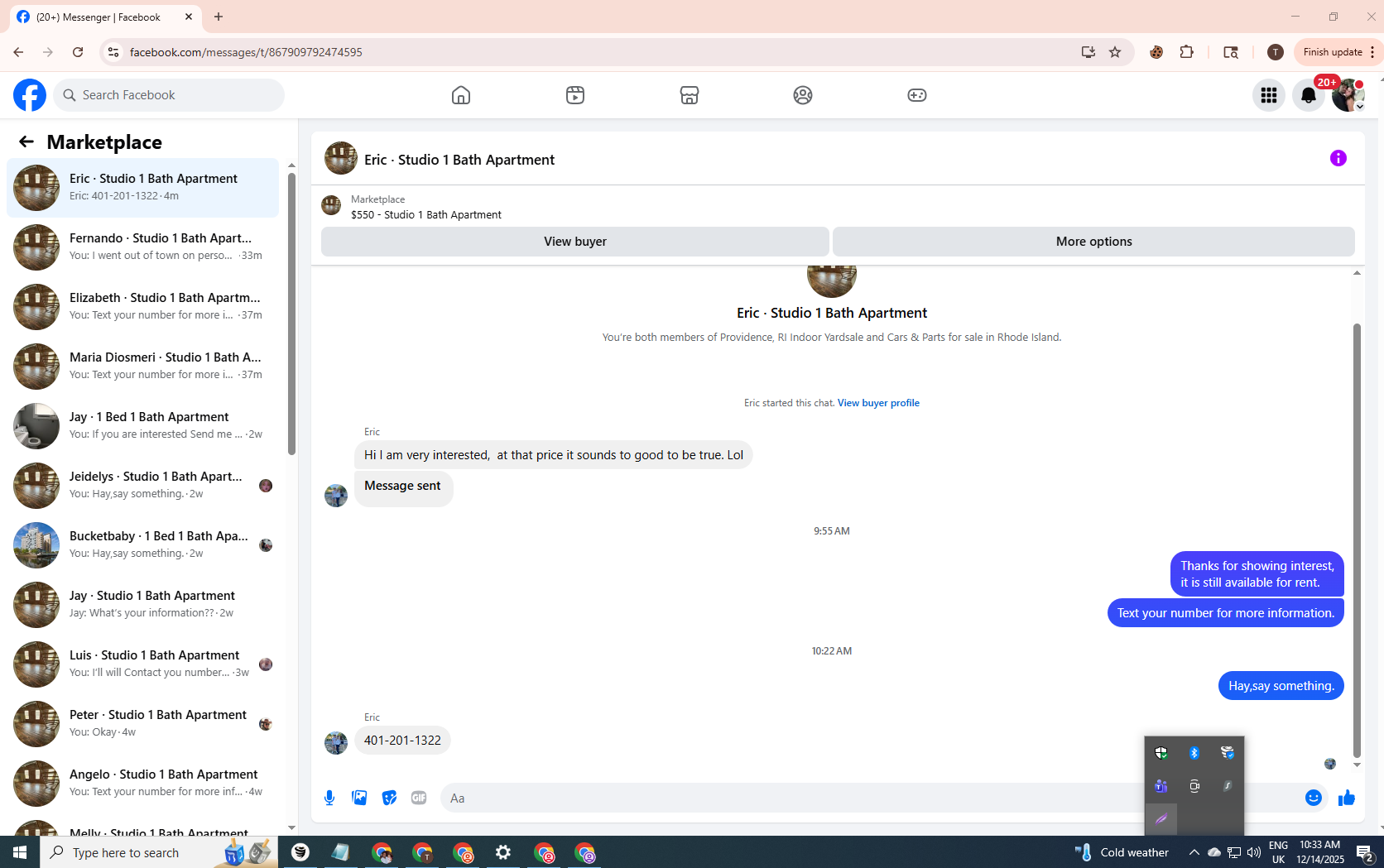Open Peter Studio 1 Bath conversation

pos(143,724)
